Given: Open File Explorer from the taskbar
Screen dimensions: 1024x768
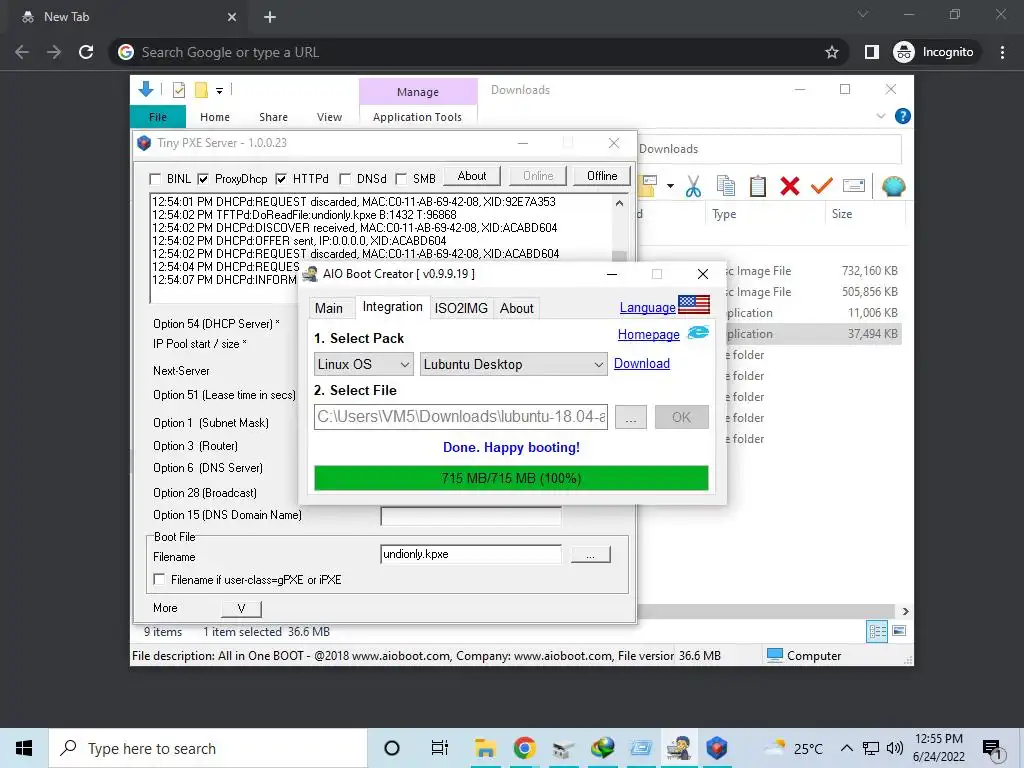Looking at the screenshot, I should tap(485, 748).
